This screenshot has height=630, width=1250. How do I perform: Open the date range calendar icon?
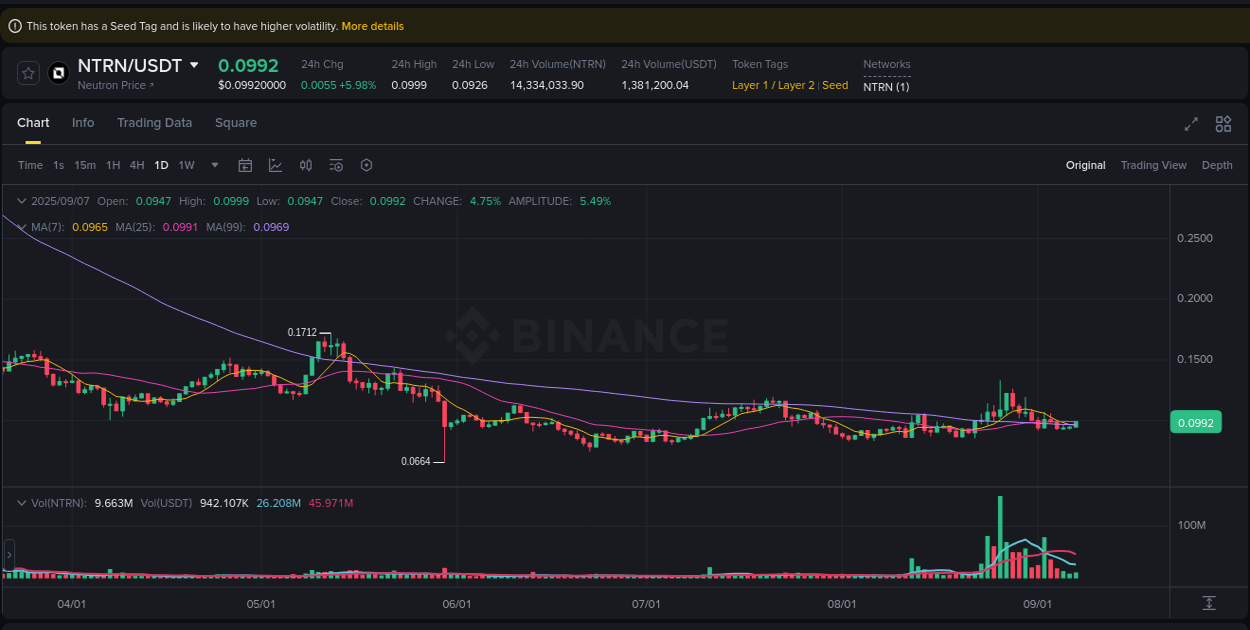(x=245, y=165)
